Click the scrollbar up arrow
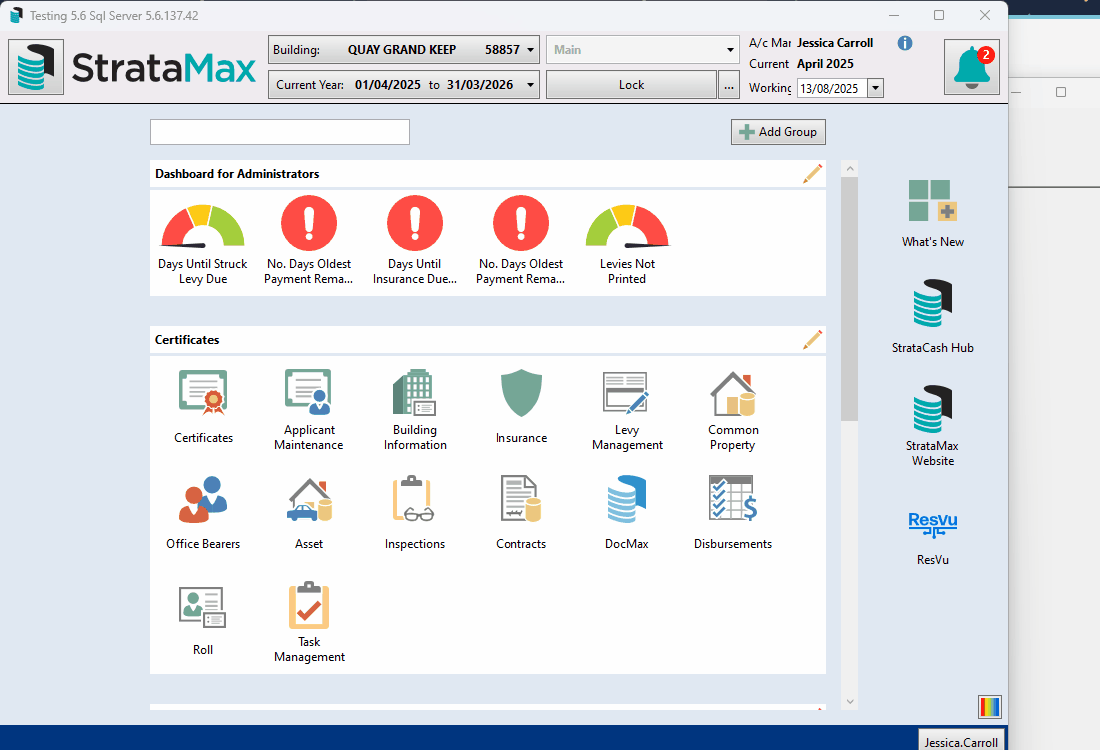1100x750 pixels. point(850,168)
